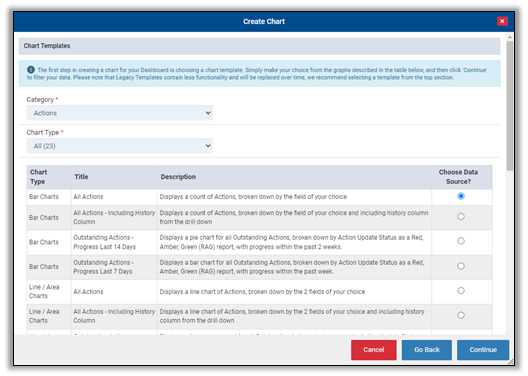
Task: Click the Go Back button
Action: pos(427,350)
